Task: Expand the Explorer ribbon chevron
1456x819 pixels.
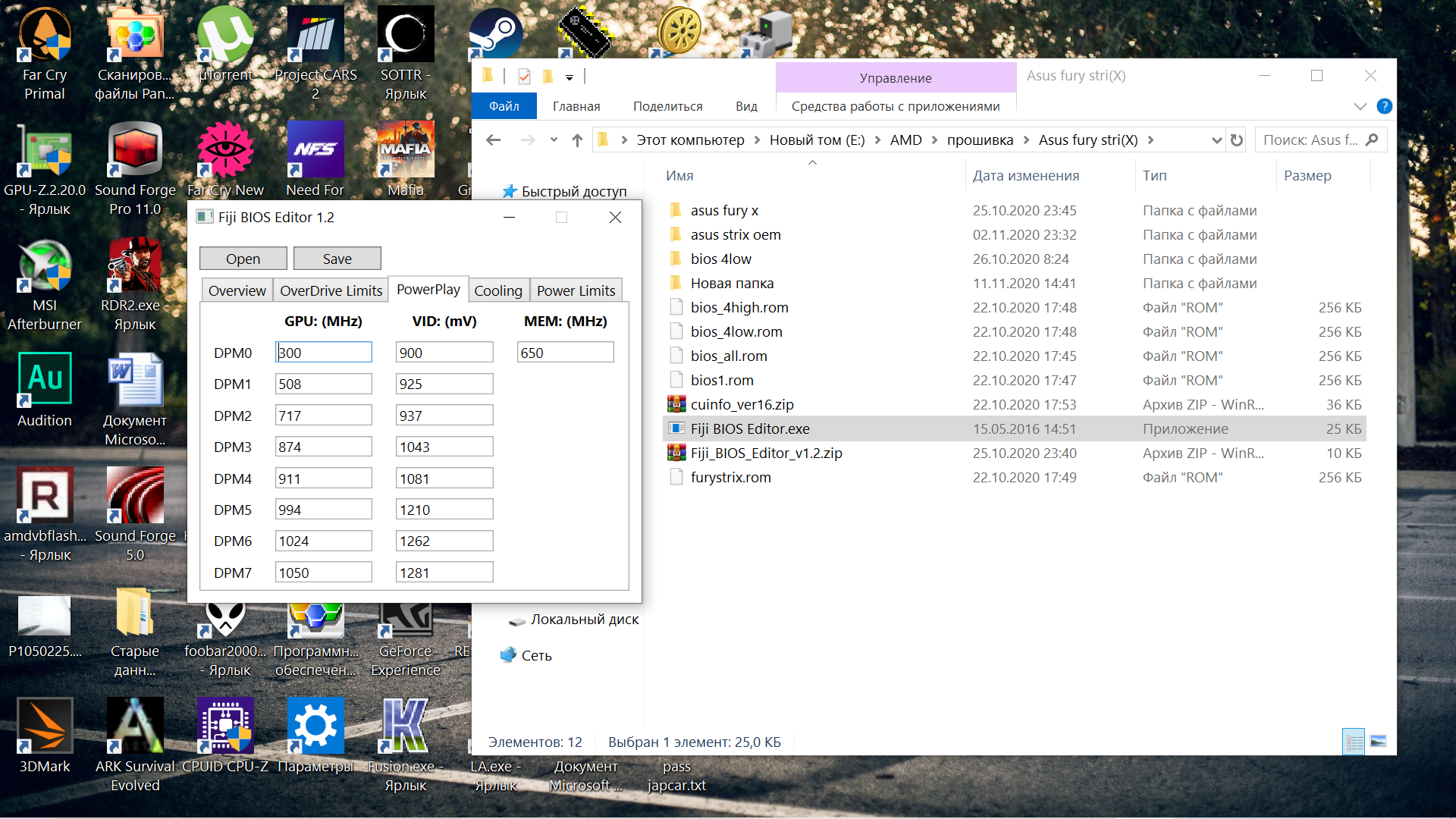Action: point(1360,106)
